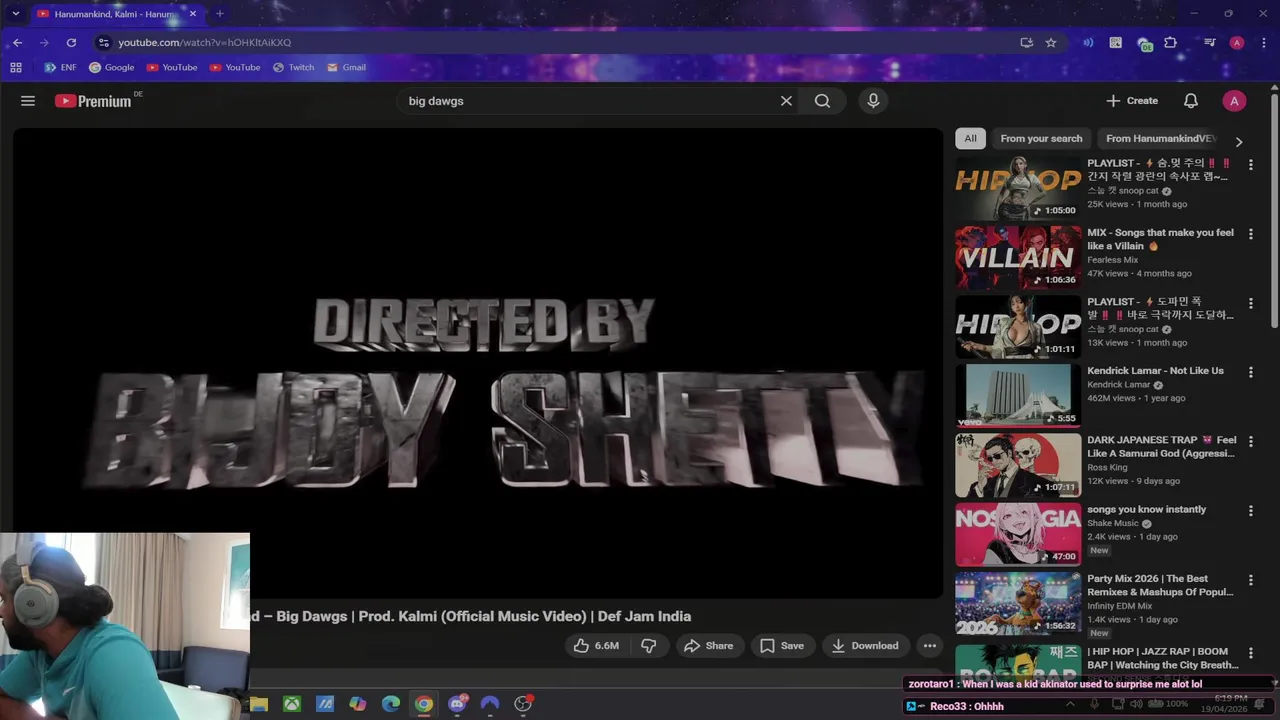1280x720 pixels.
Task: Open Infinity EDM Mix channel name
Action: (x=1119, y=606)
